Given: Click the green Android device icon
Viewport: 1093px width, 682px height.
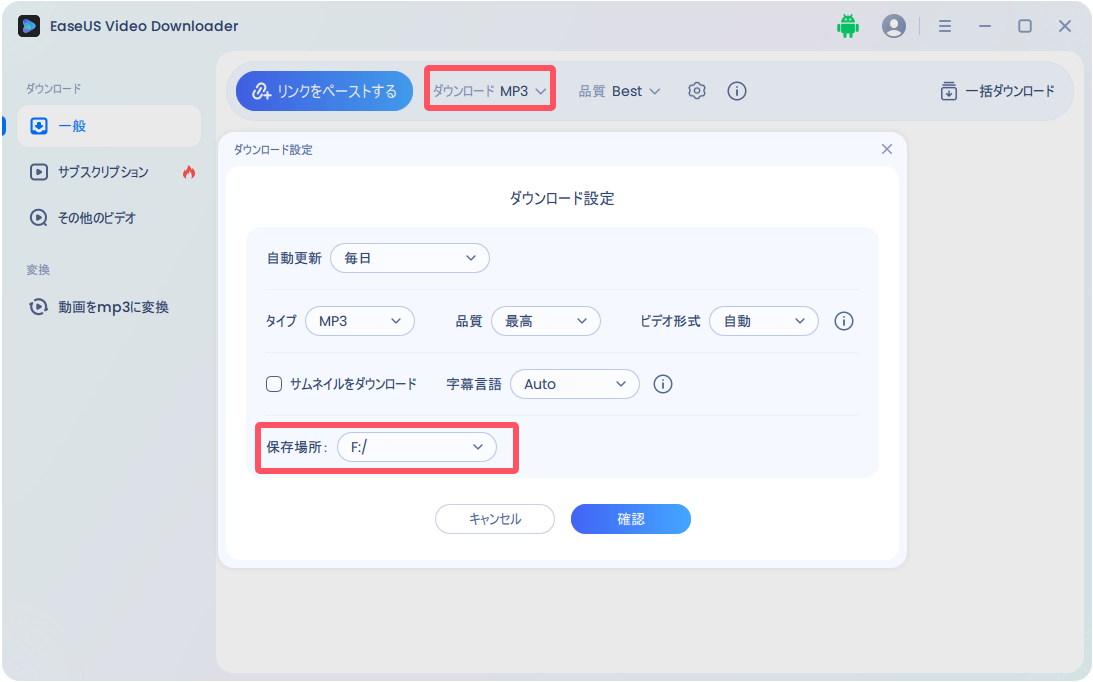Looking at the screenshot, I should tap(847, 26).
